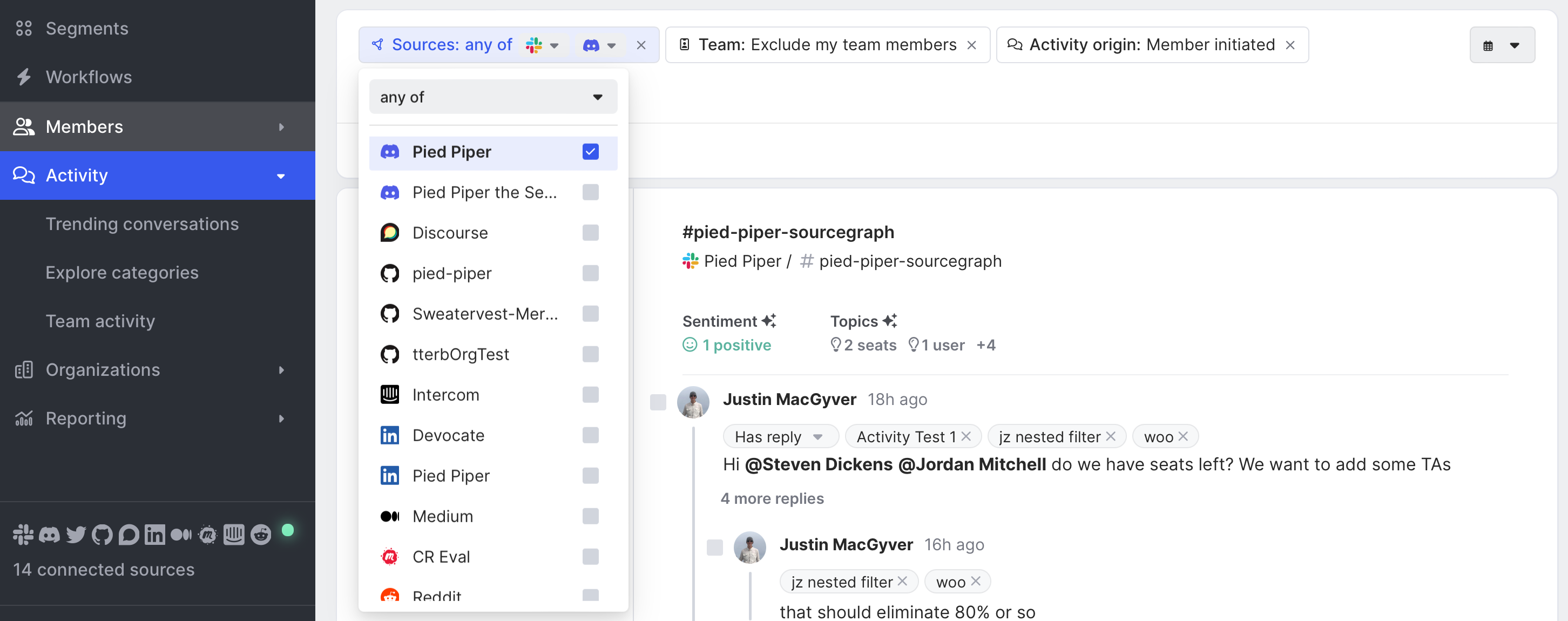Click the Discord icon in connected sources

pyautogui.click(x=49, y=535)
